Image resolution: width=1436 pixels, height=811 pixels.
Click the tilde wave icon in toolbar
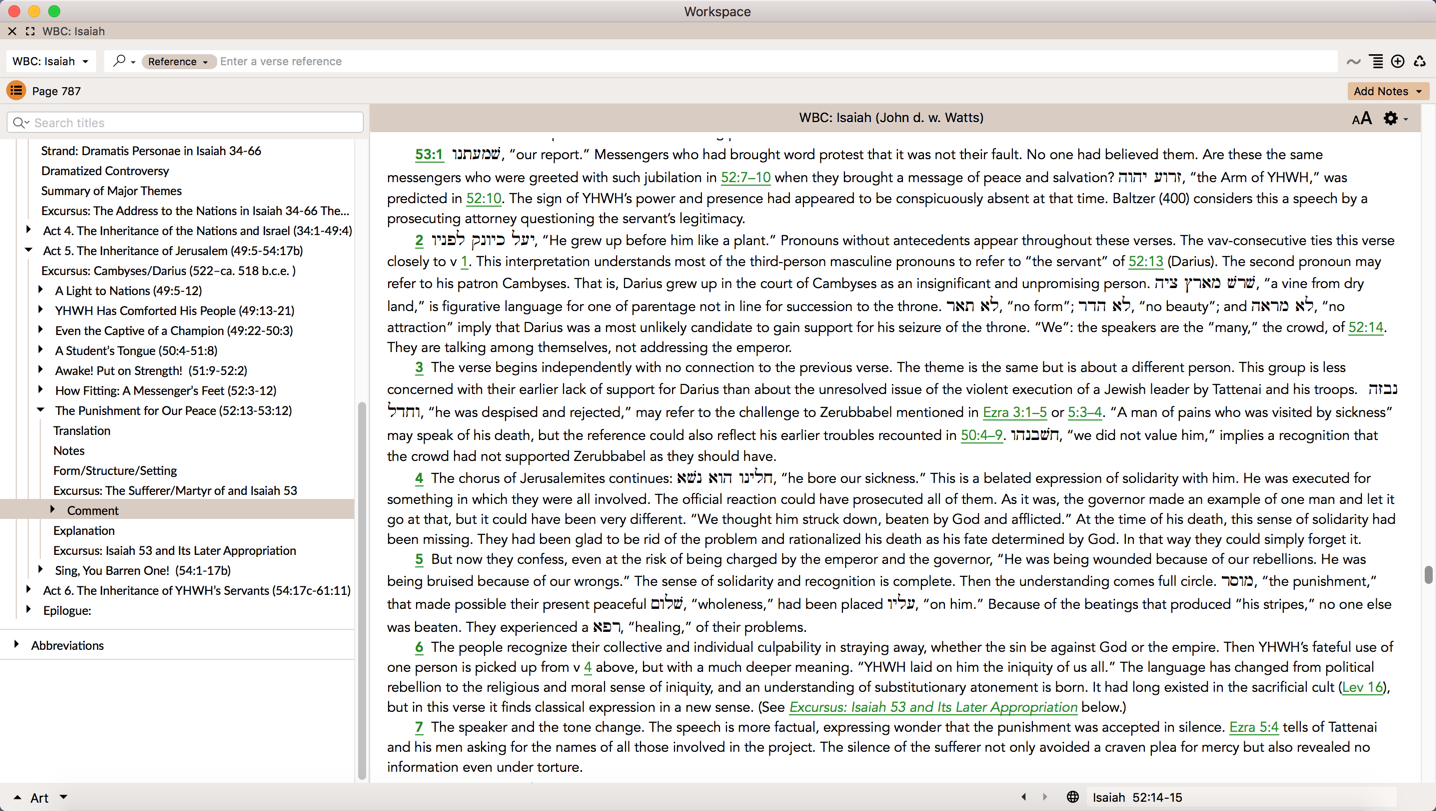click(1353, 62)
